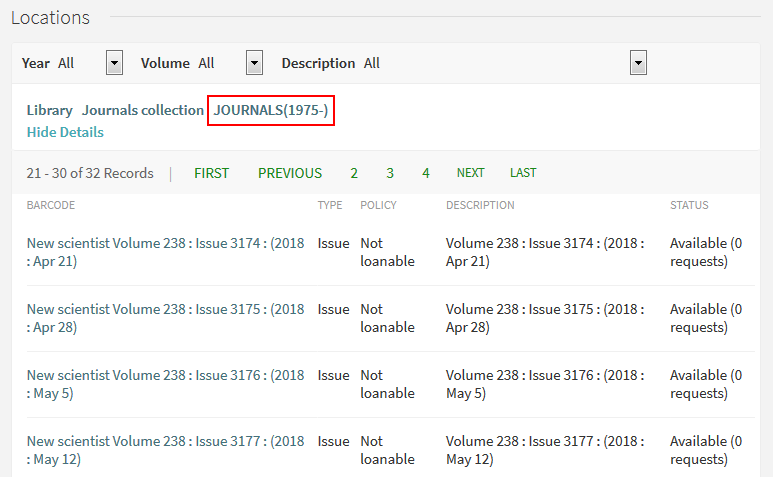The image size is (773, 477).
Task: Jump to page 2 of records
Action: point(354,173)
